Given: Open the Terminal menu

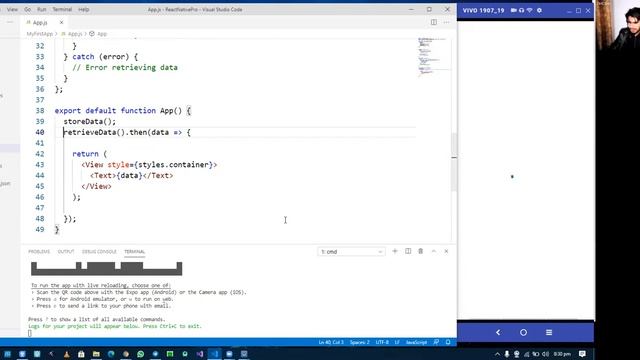Looking at the screenshot, I should pos(62,9).
